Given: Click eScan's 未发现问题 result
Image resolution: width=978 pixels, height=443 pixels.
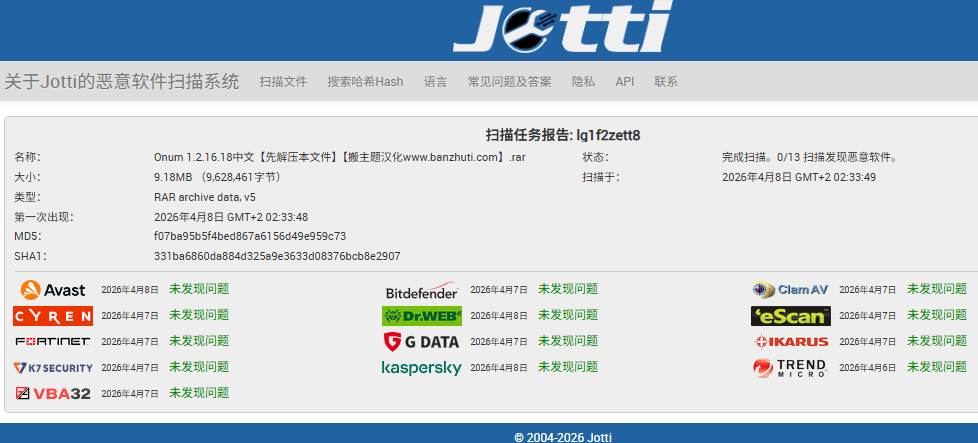Looking at the screenshot, I should tap(937, 314).
